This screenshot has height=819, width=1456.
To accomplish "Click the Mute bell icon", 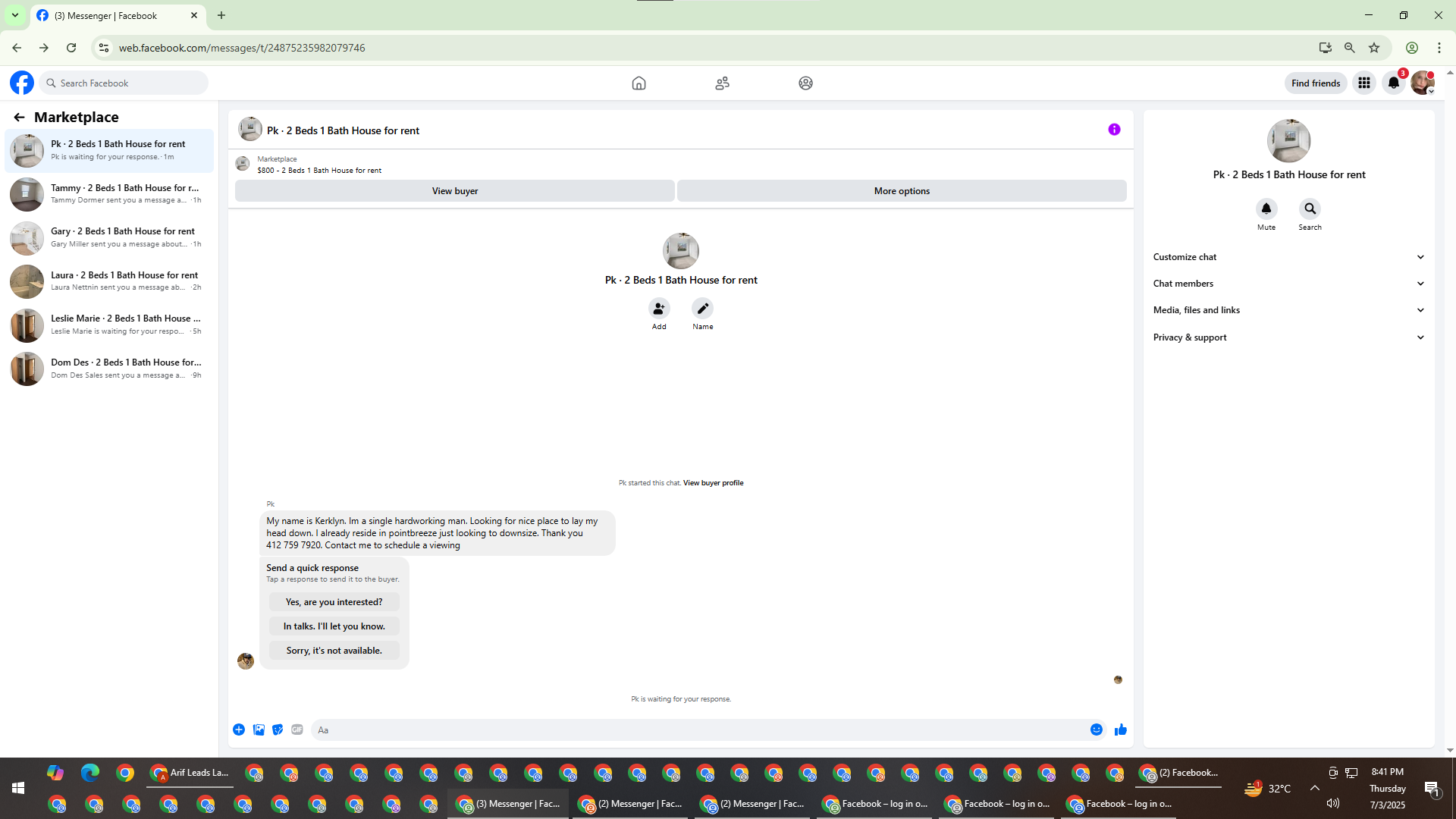I will pos(1266,209).
